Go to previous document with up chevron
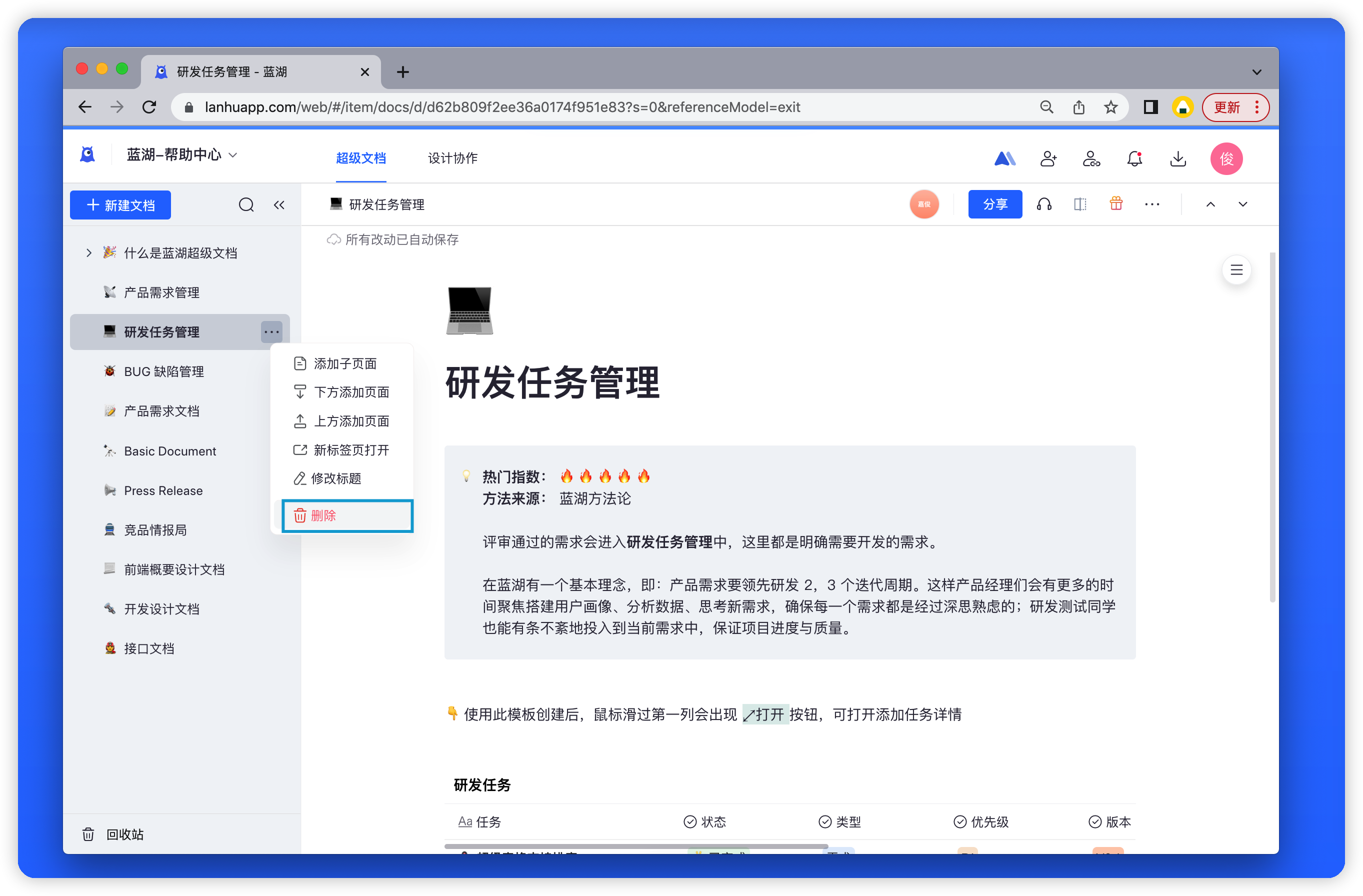 click(1210, 204)
